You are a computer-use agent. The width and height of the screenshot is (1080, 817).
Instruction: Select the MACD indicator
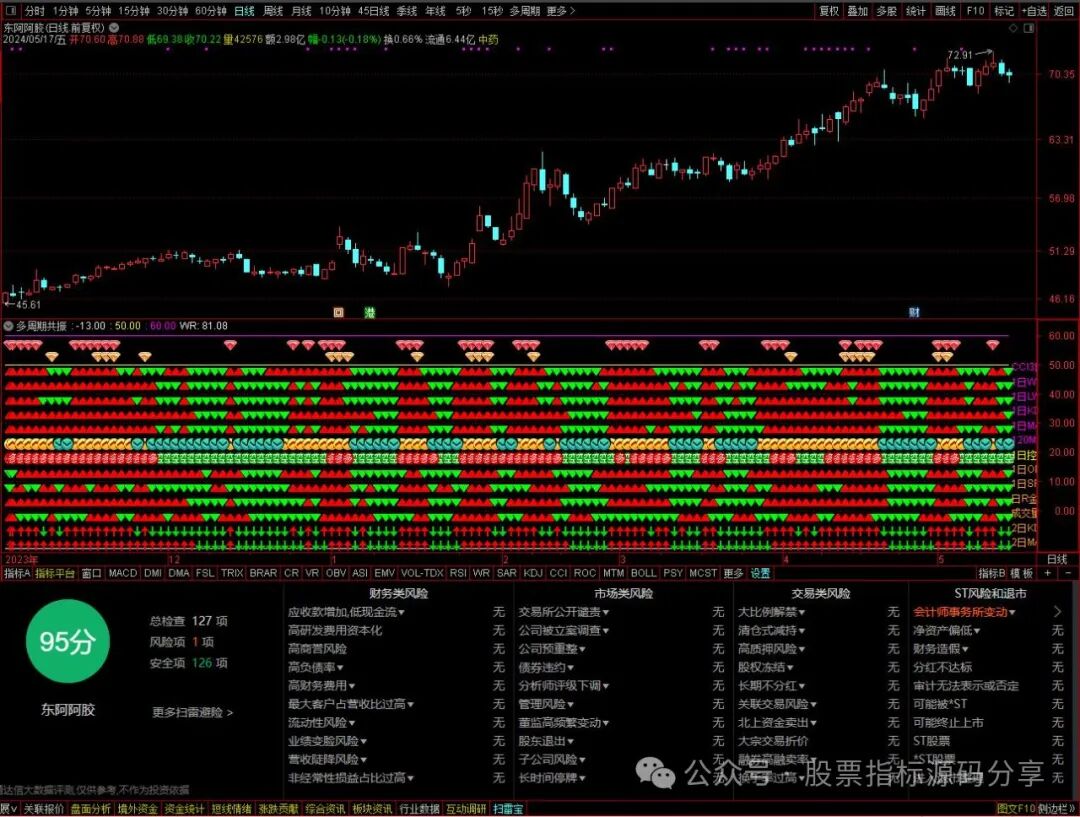pos(123,573)
